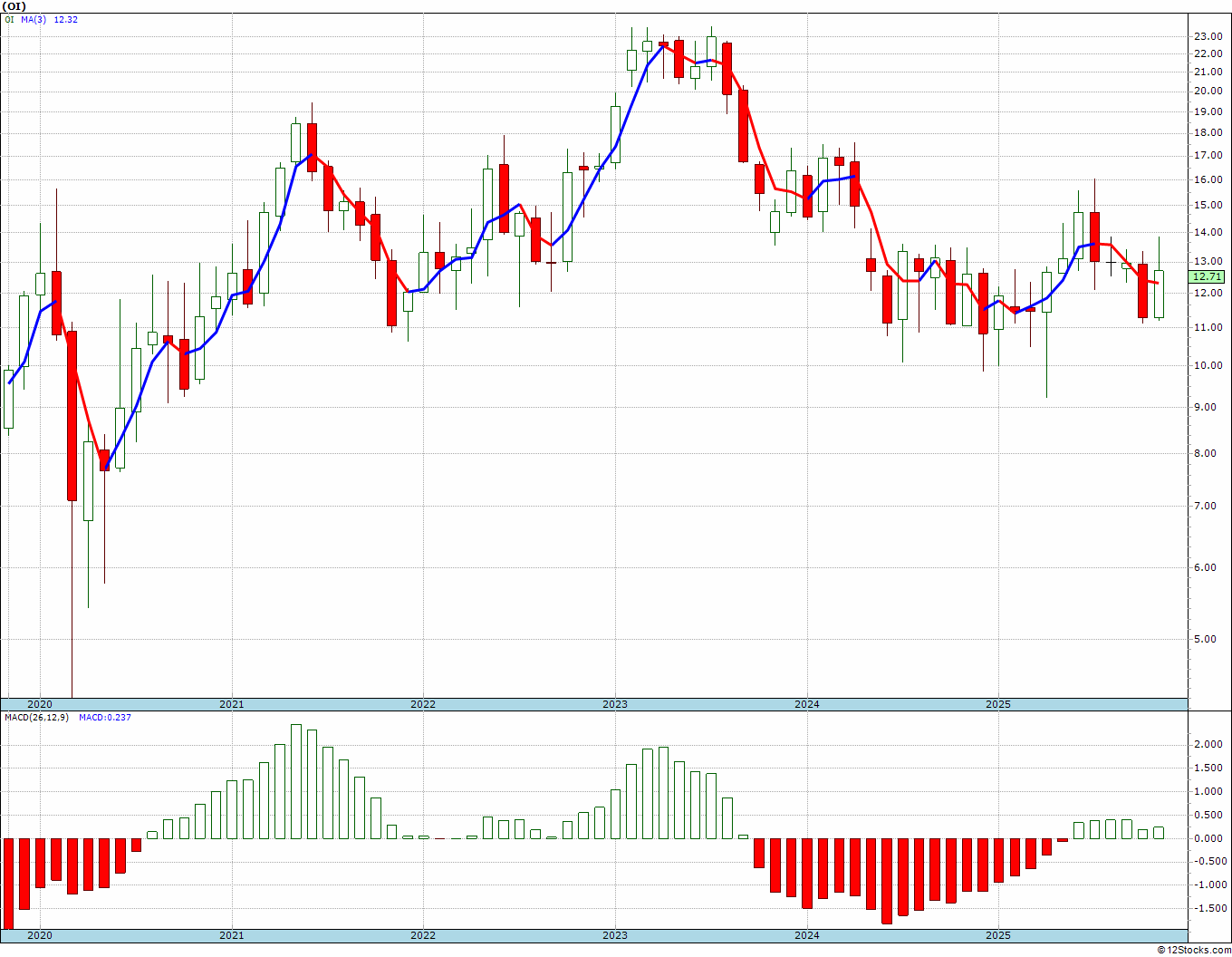
Task: Click the highlighted 12.71 current price tag
Action: coord(1208,276)
